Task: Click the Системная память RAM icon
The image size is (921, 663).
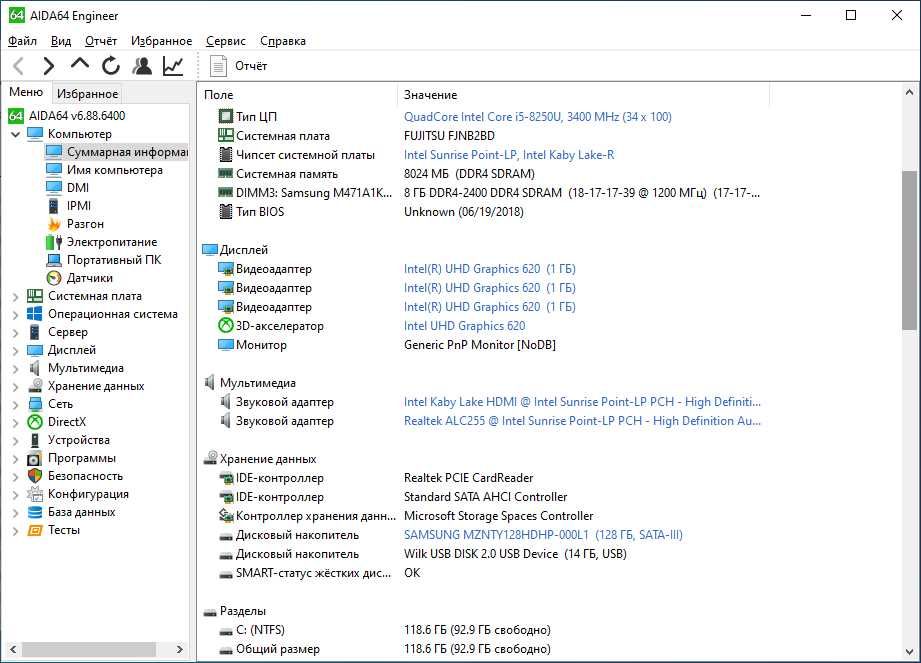Action: point(226,173)
